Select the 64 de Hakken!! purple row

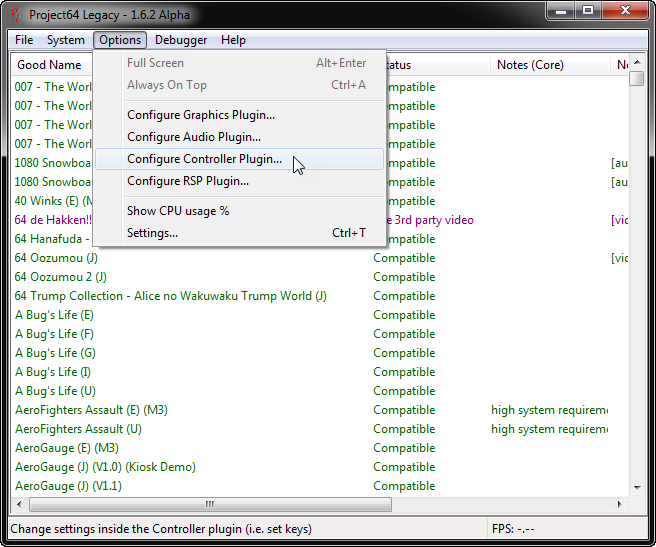(53, 220)
